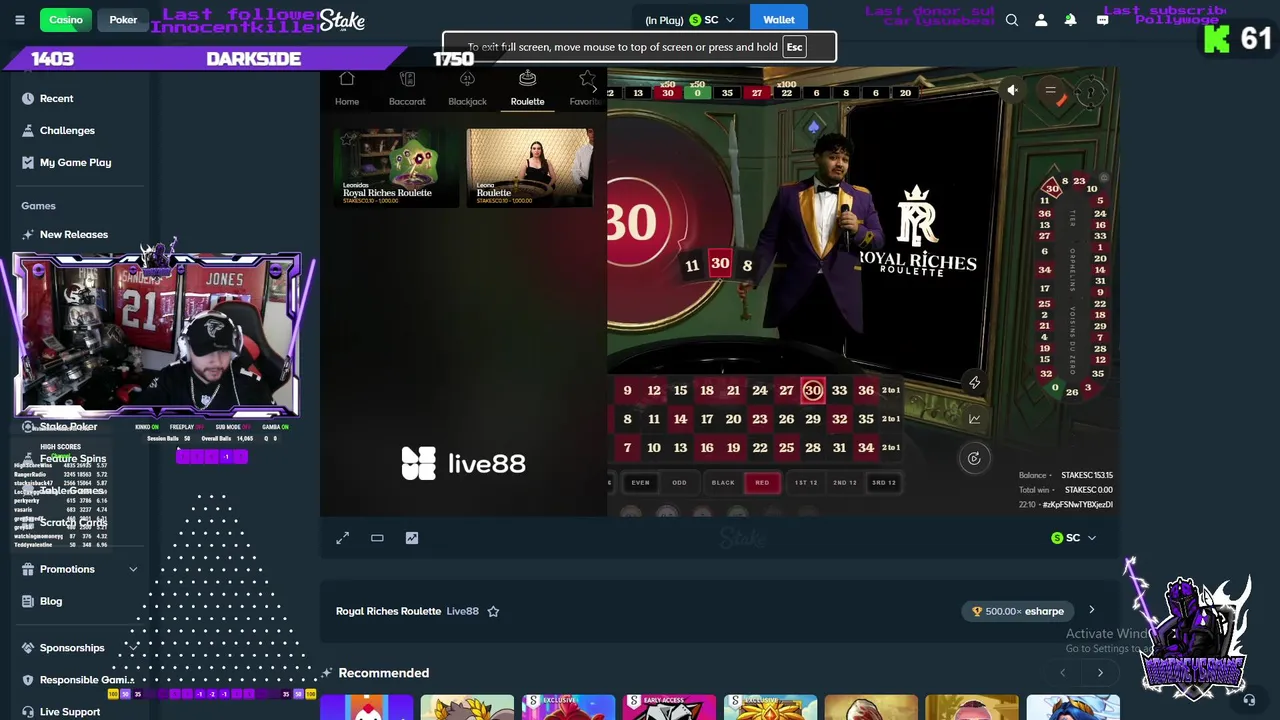The height and width of the screenshot is (720, 1280).
Task: Open New Releases in sidebar
Action: pos(74,234)
